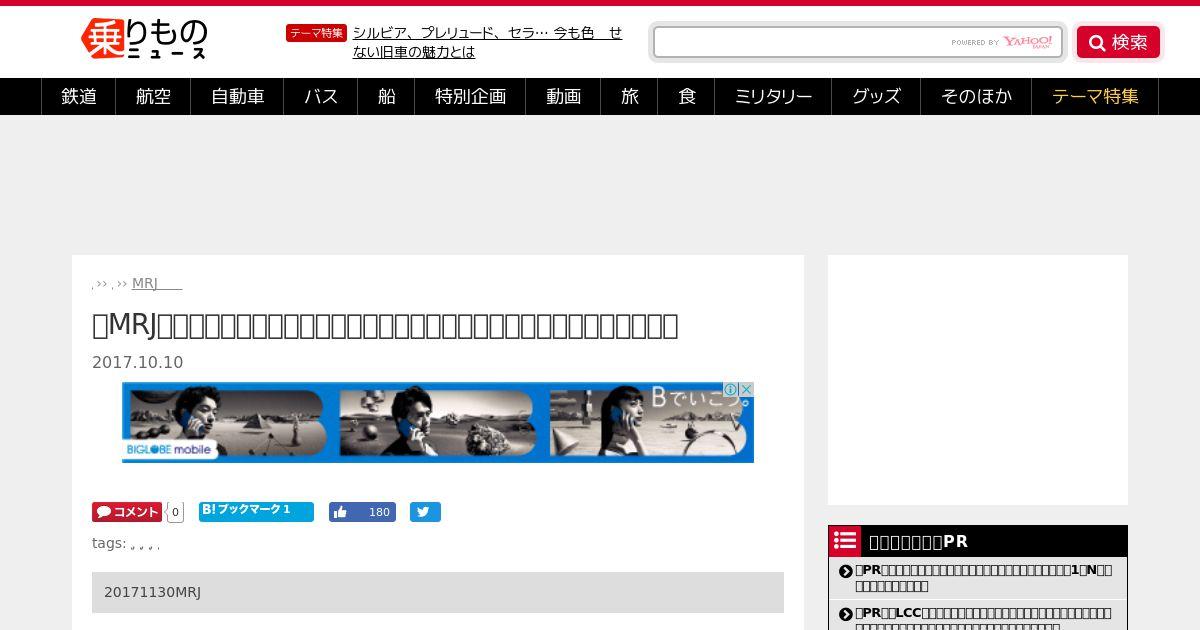Click the 乗りものニュース site logo
1200x630 pixels.
(144, 40)
